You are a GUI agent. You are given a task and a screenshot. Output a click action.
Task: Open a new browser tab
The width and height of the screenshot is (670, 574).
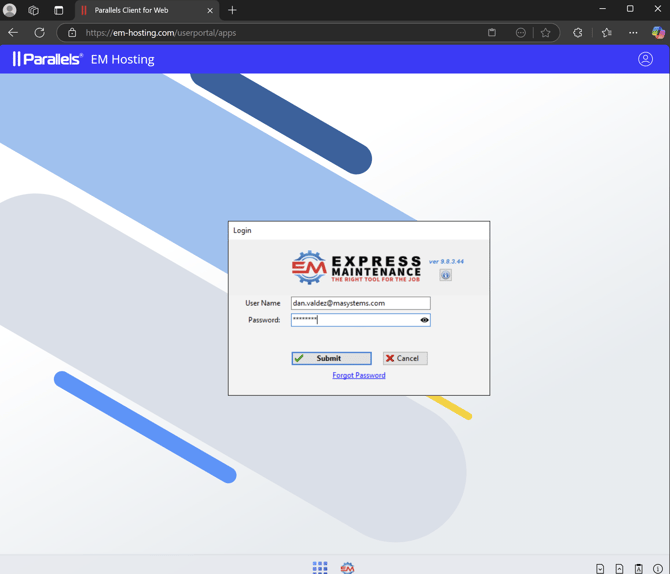coord(232,10)
